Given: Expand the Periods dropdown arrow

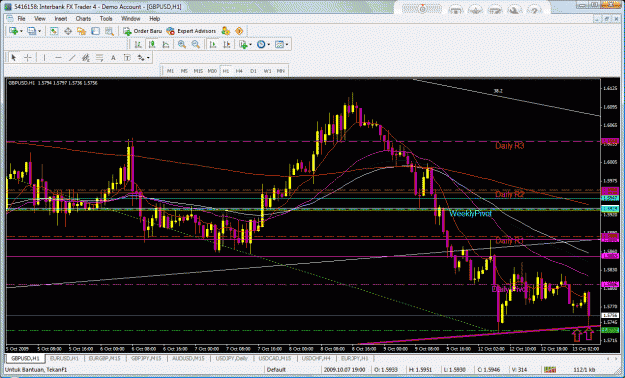Looking at the screenshot, I should [269, 45].
